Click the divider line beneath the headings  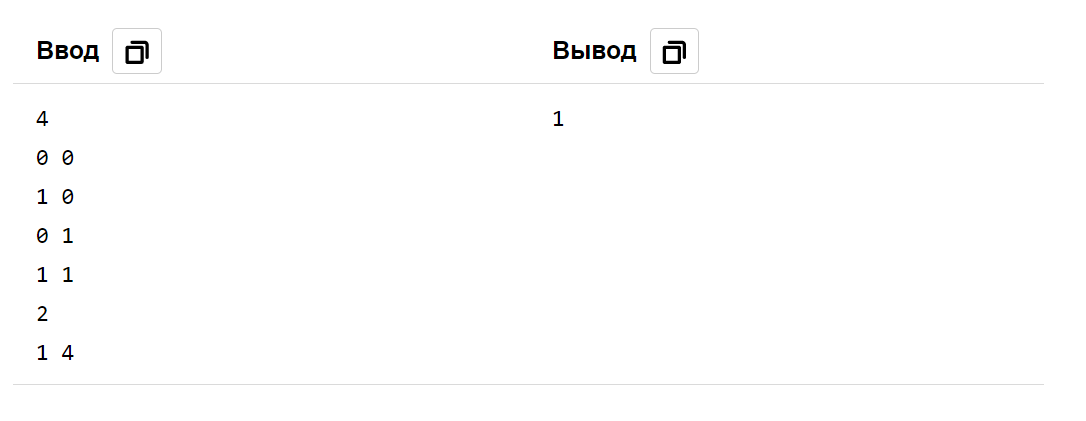(x=528, y=84)
